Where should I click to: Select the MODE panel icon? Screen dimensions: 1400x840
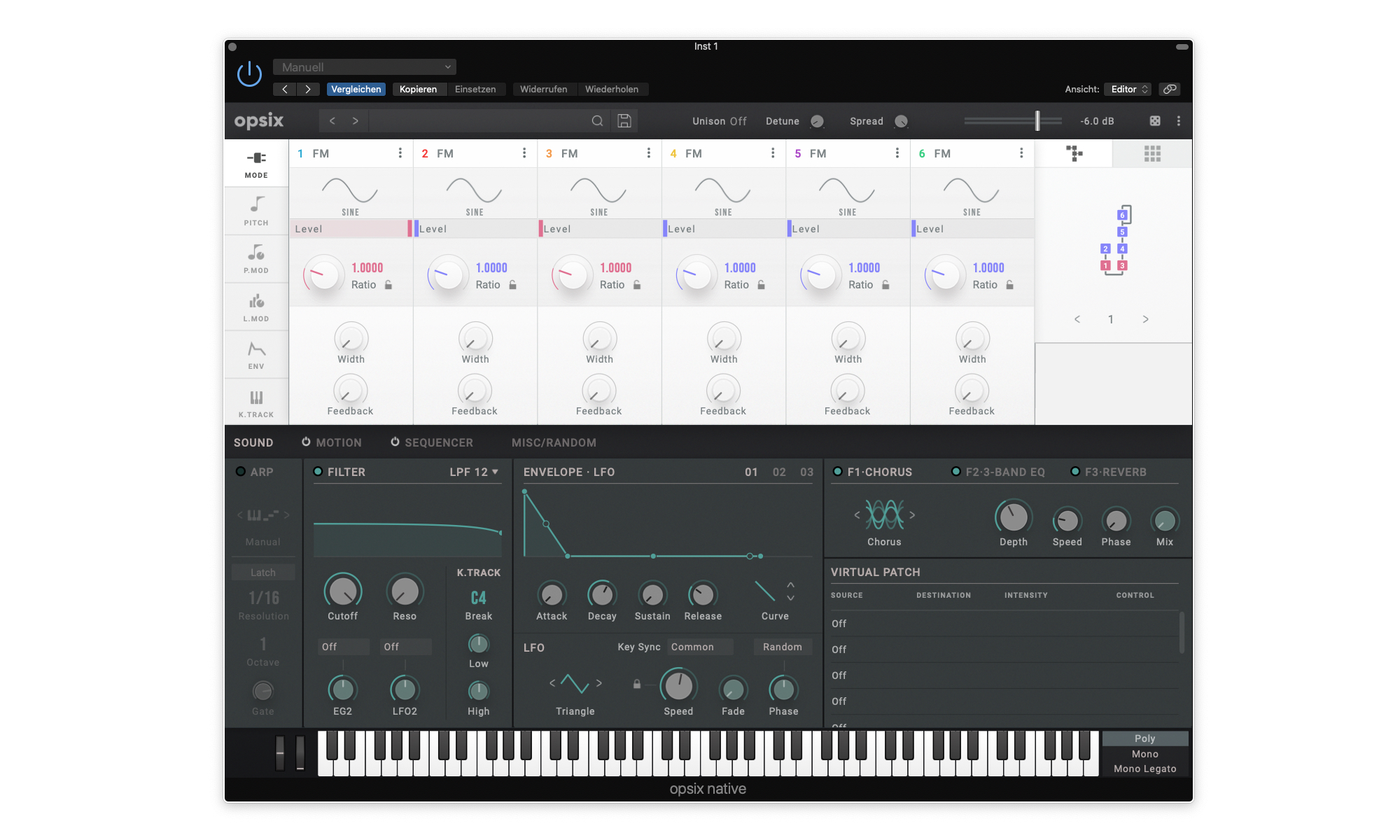tap(256, 162)
